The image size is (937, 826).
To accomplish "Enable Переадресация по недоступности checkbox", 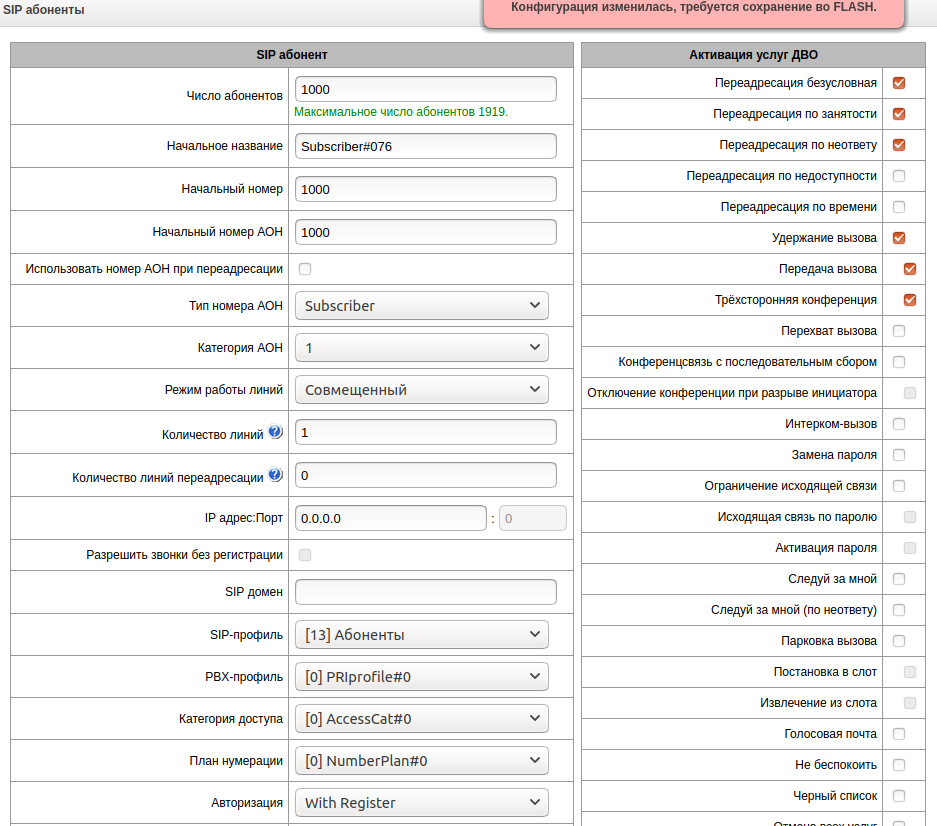I will click(899, 176).
